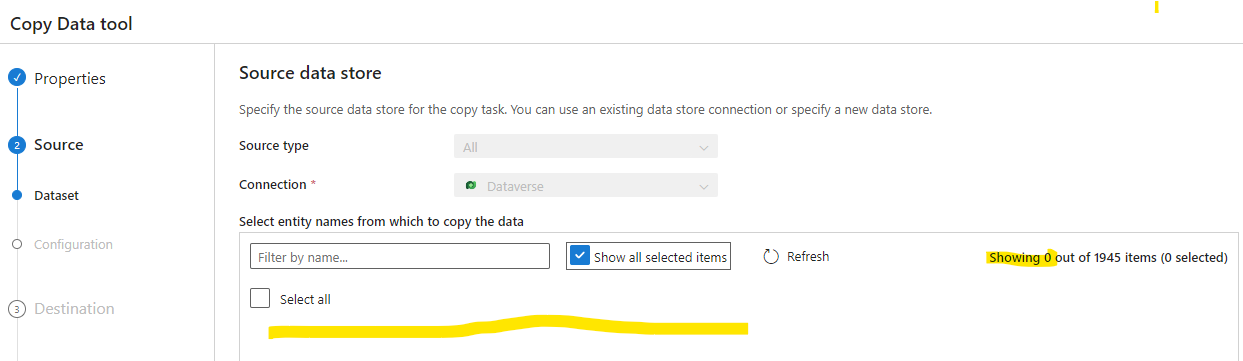Focus the Filter by name field
Image resolution: width=1243 pixels, height=361 pixels.
pos(400,257)
